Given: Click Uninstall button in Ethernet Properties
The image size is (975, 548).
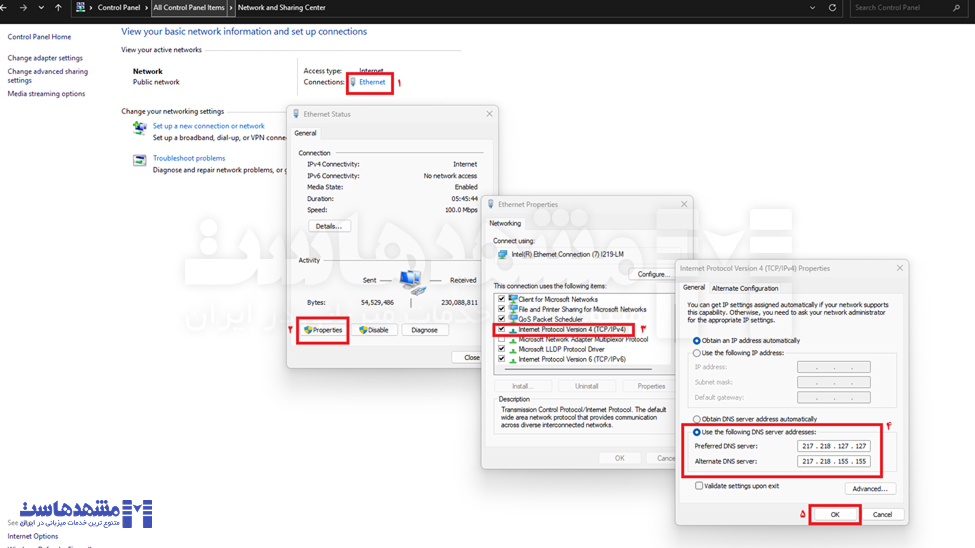Looking at the screenshot, I should tap(586, 386).
